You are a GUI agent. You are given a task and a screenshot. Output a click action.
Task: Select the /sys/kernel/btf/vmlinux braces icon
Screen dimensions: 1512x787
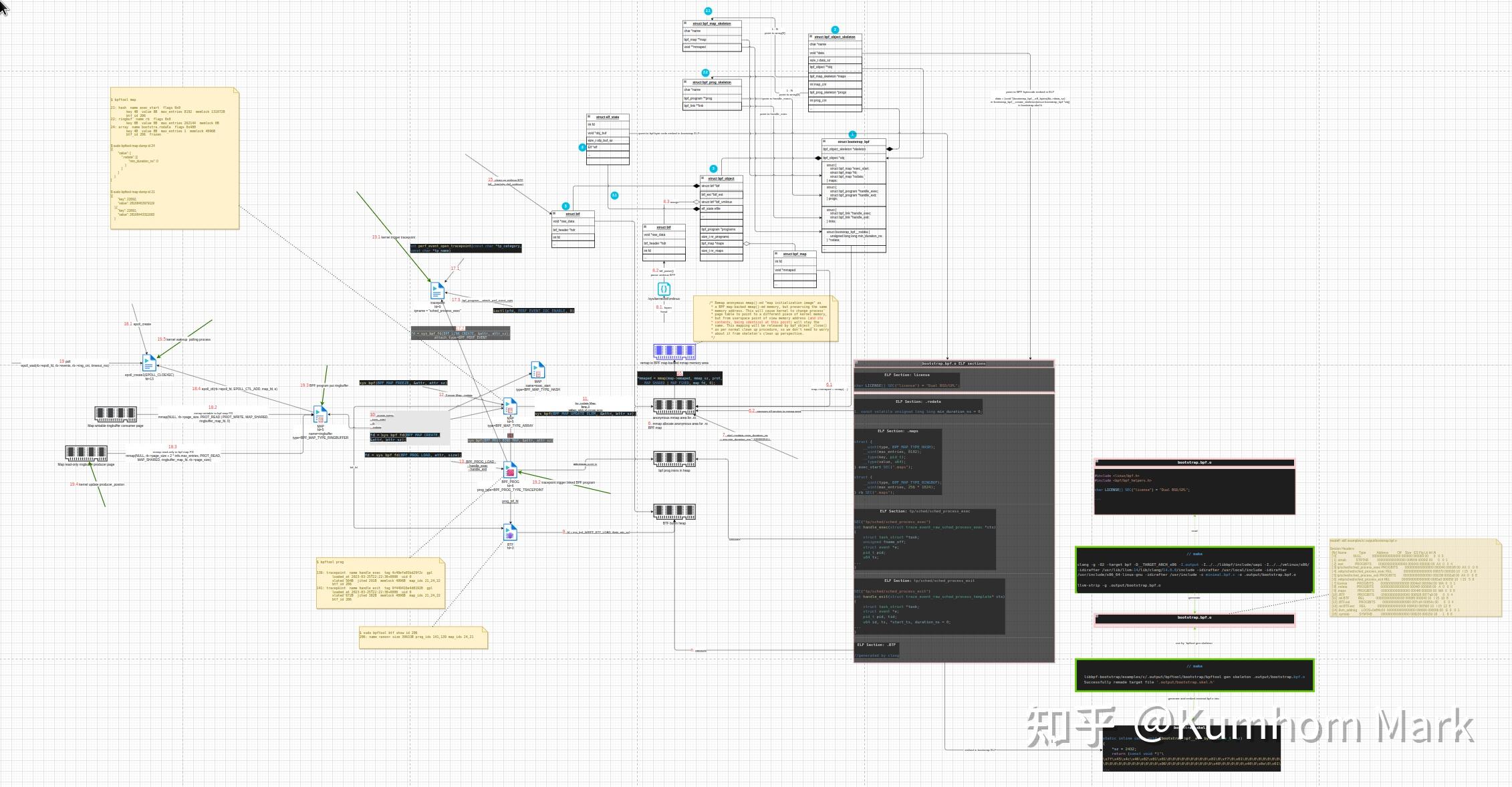click(x=664, y=289)
